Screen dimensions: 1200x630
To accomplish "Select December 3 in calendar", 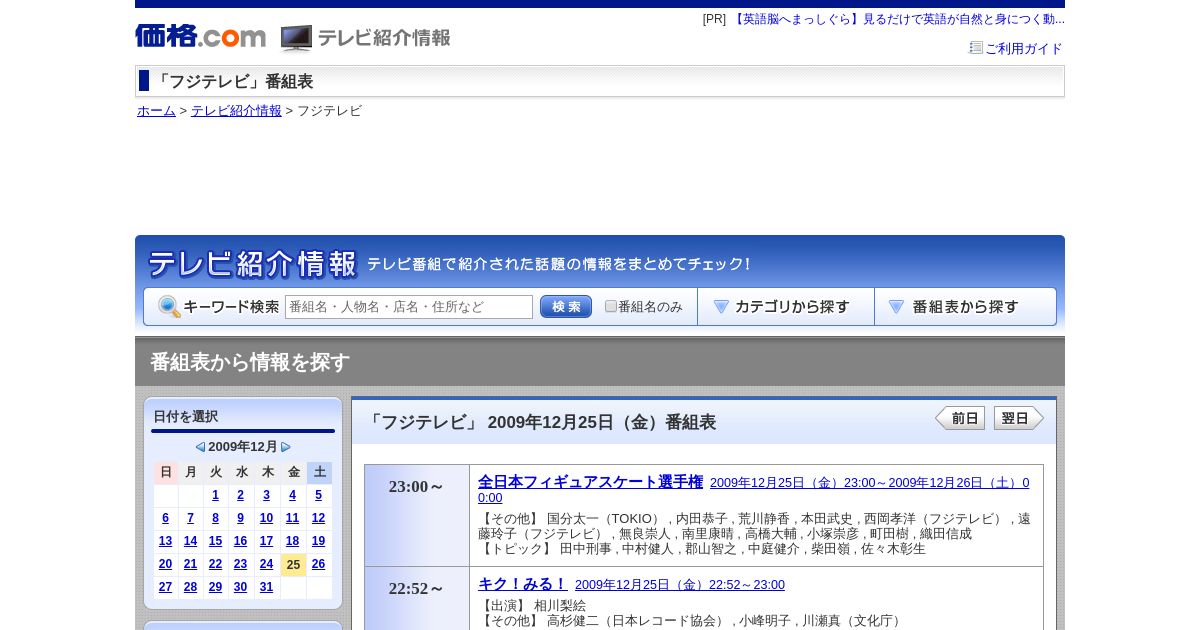I will pyautogui.click(x=266, y=495).
